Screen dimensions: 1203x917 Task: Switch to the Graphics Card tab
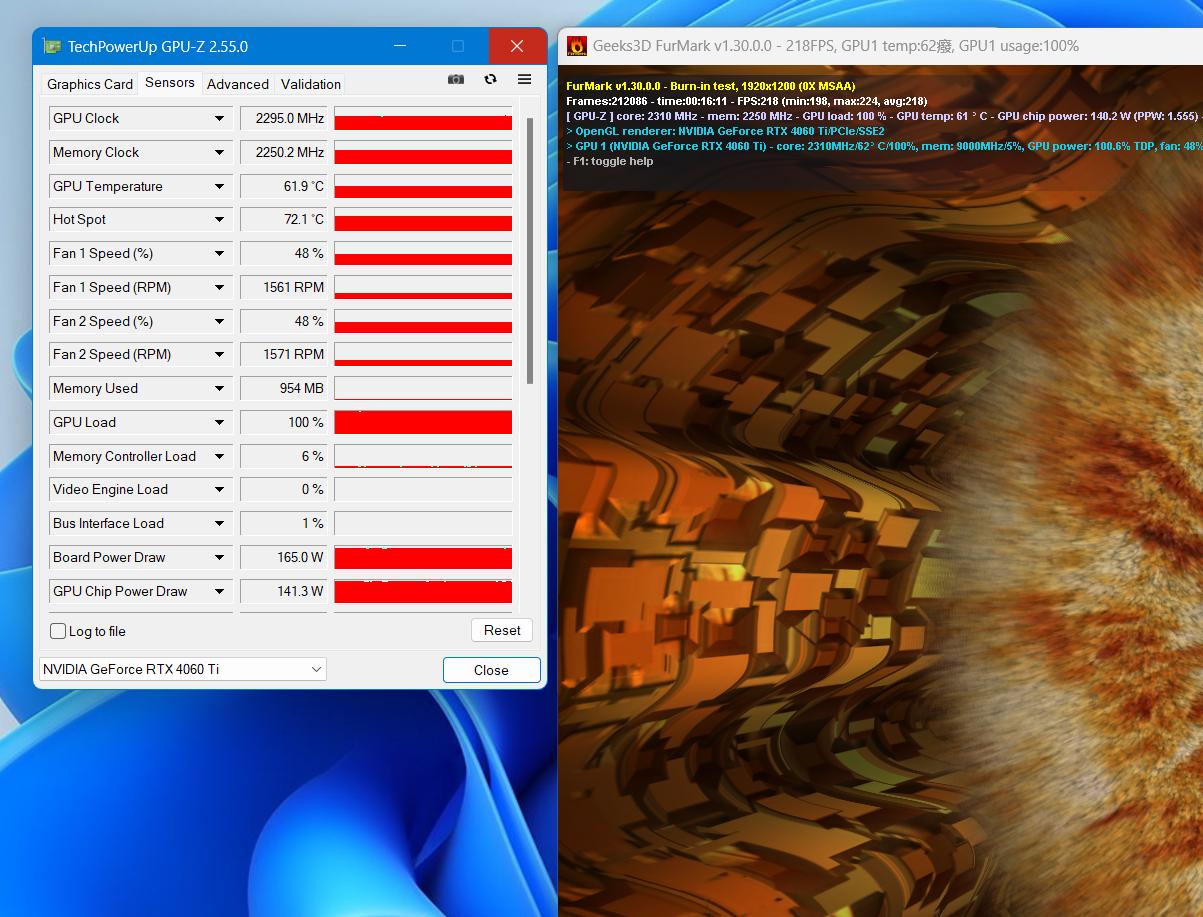click(90, 84)
